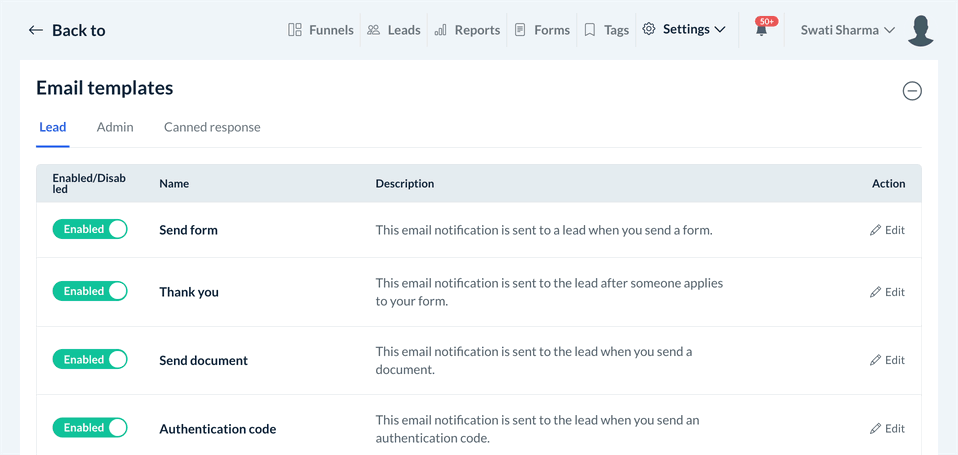Switch to the Admin tab
Screen dimensions: 958x455
[x=115, y=127]
